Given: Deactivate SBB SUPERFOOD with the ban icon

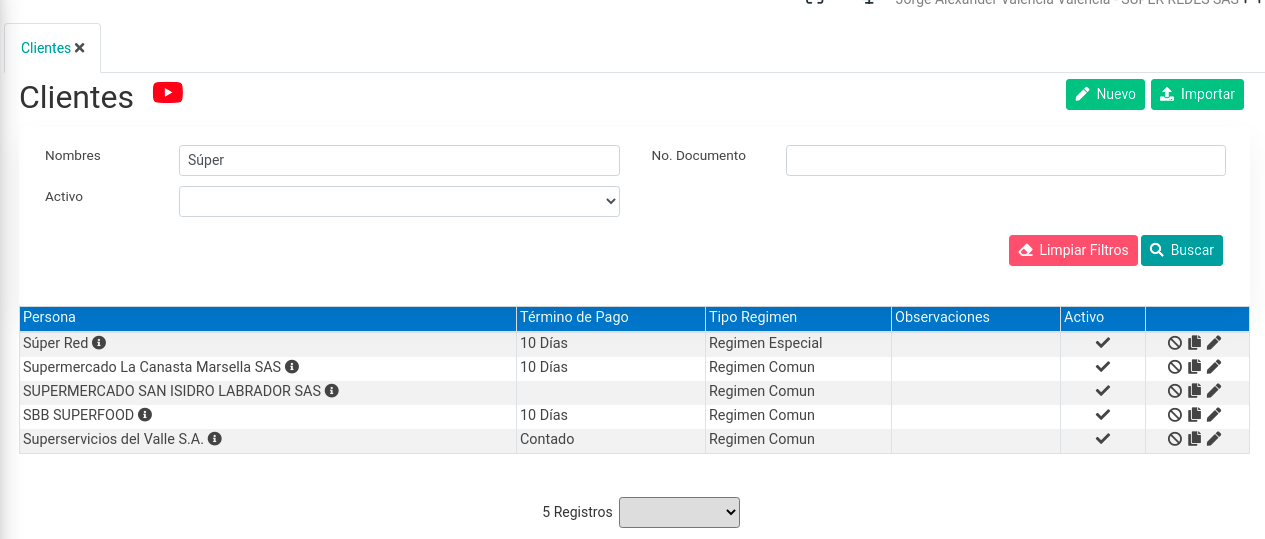Looking at the screenshot, I should point(1175,415).
